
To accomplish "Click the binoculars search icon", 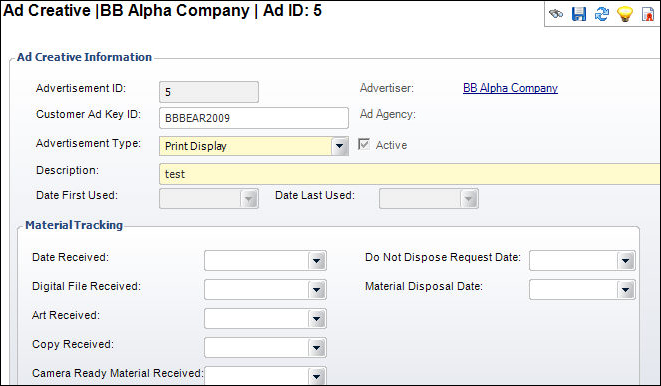I will [x=556, y=14].
